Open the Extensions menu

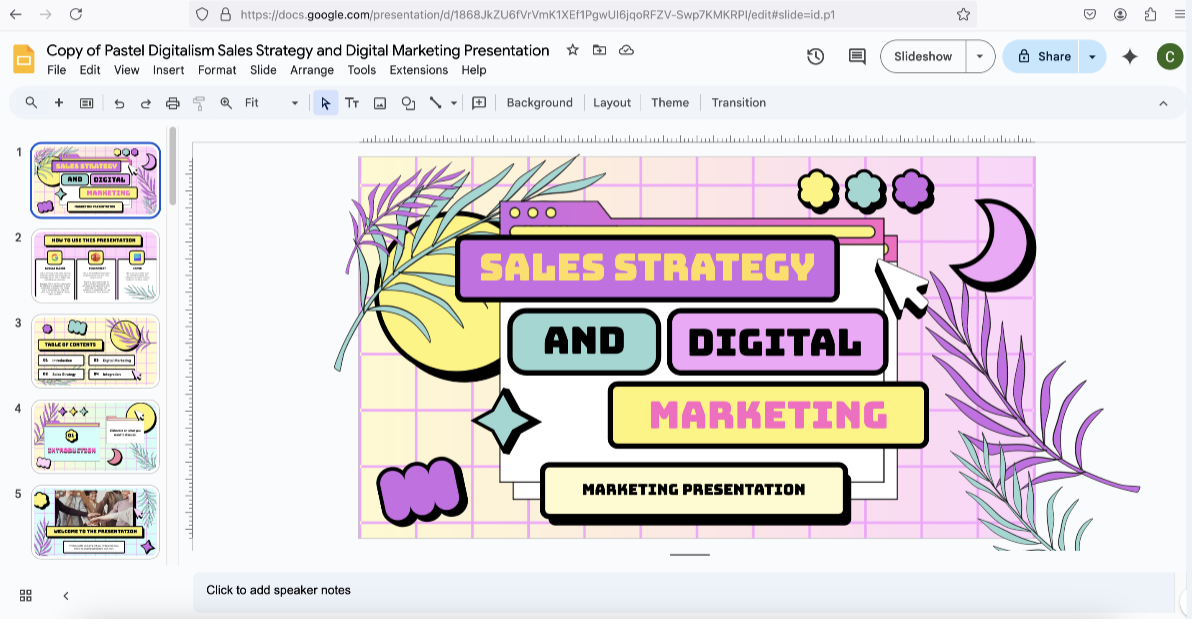click(418, 70)
